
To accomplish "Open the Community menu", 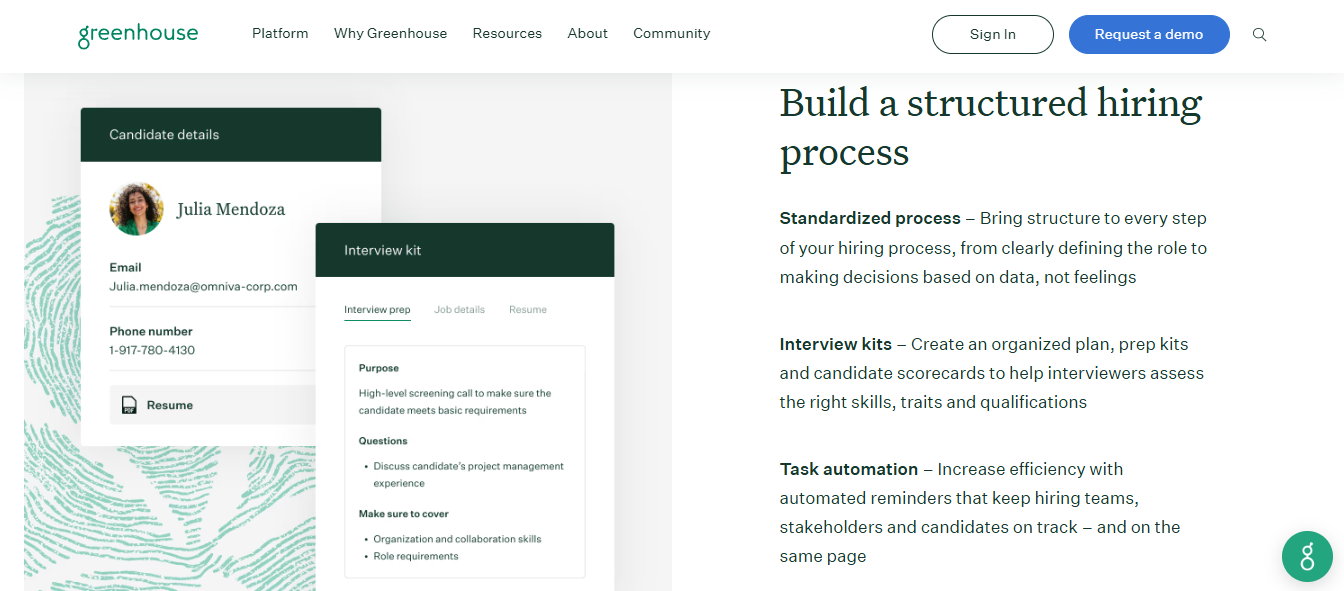I will point(671,33).
